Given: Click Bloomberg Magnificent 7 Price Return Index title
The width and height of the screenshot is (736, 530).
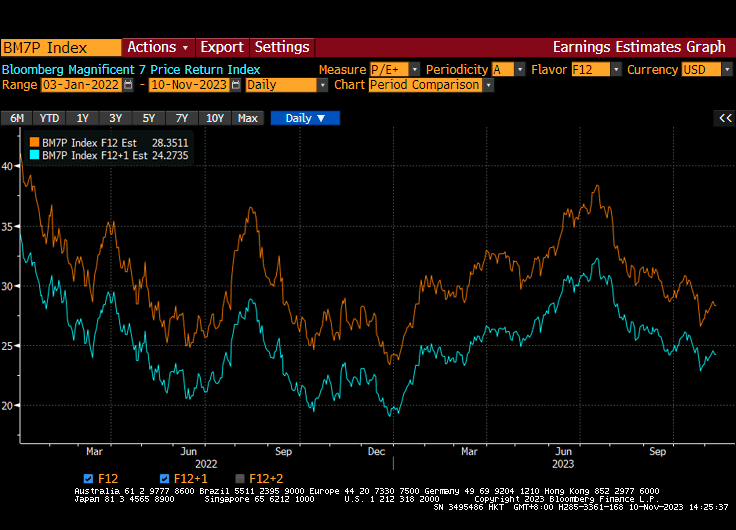Looking at the screenshot, I should 131,69.
